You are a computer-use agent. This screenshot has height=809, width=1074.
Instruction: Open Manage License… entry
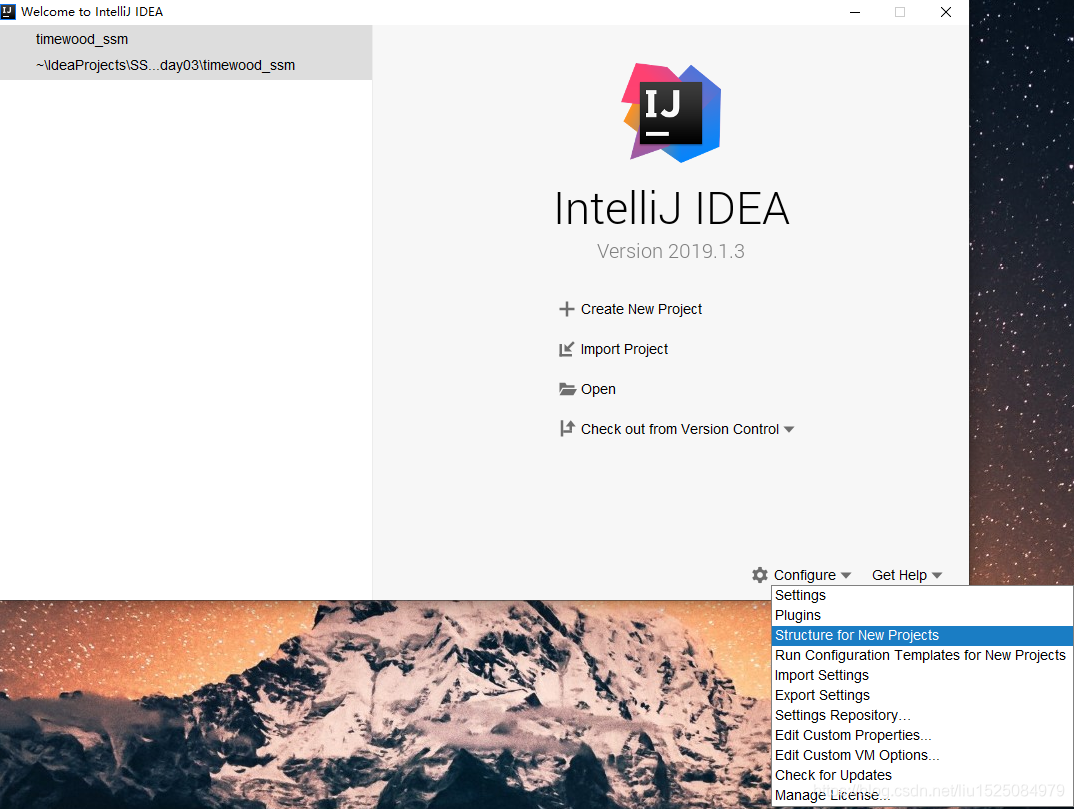(x=923, y=795)
